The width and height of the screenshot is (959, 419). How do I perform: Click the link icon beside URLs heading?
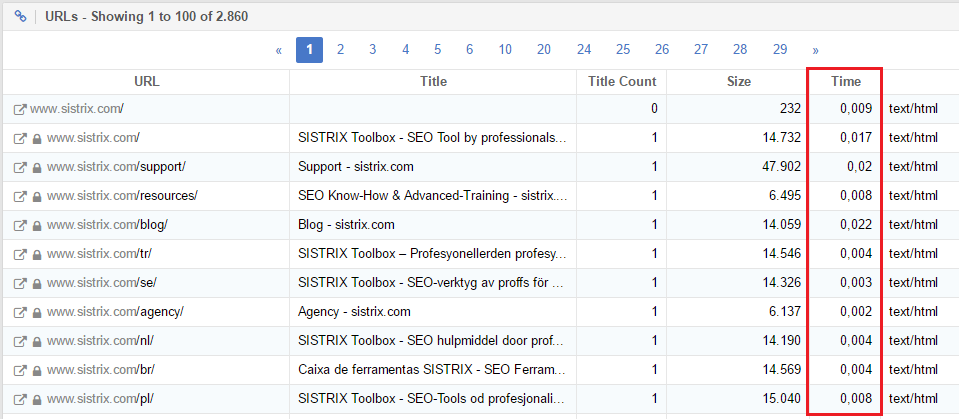tap(20, 17)
